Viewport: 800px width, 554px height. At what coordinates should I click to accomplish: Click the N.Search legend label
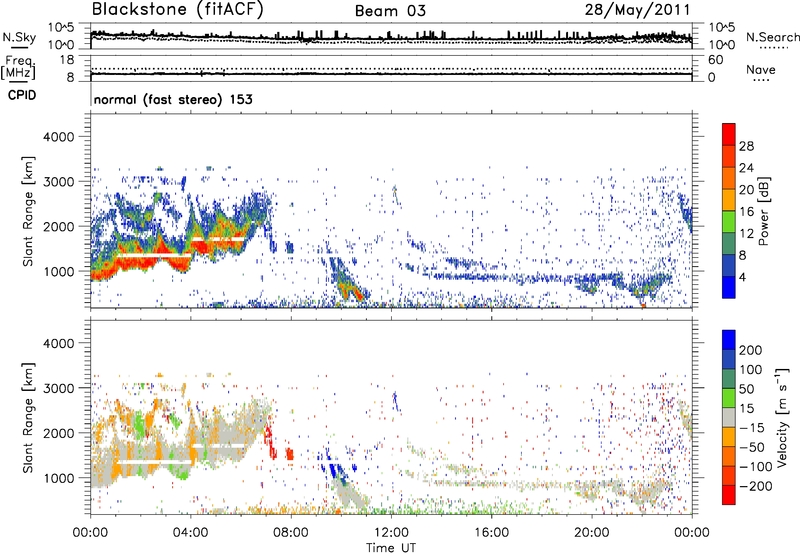(772, 37)
